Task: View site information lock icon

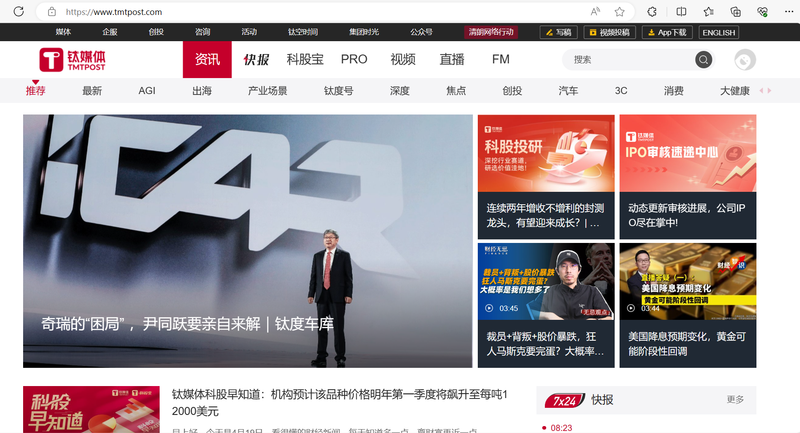Action: tap(52, 12)
